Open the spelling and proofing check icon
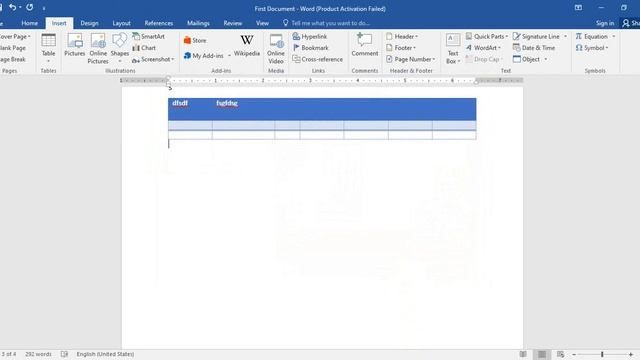 tap(64, 354)
